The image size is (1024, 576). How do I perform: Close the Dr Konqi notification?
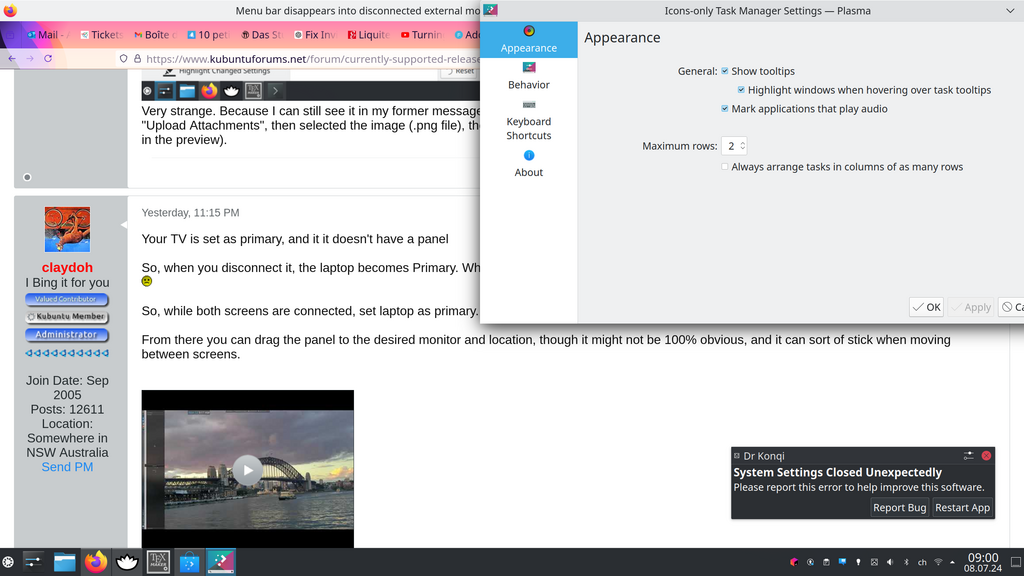(x=986, y=456)
